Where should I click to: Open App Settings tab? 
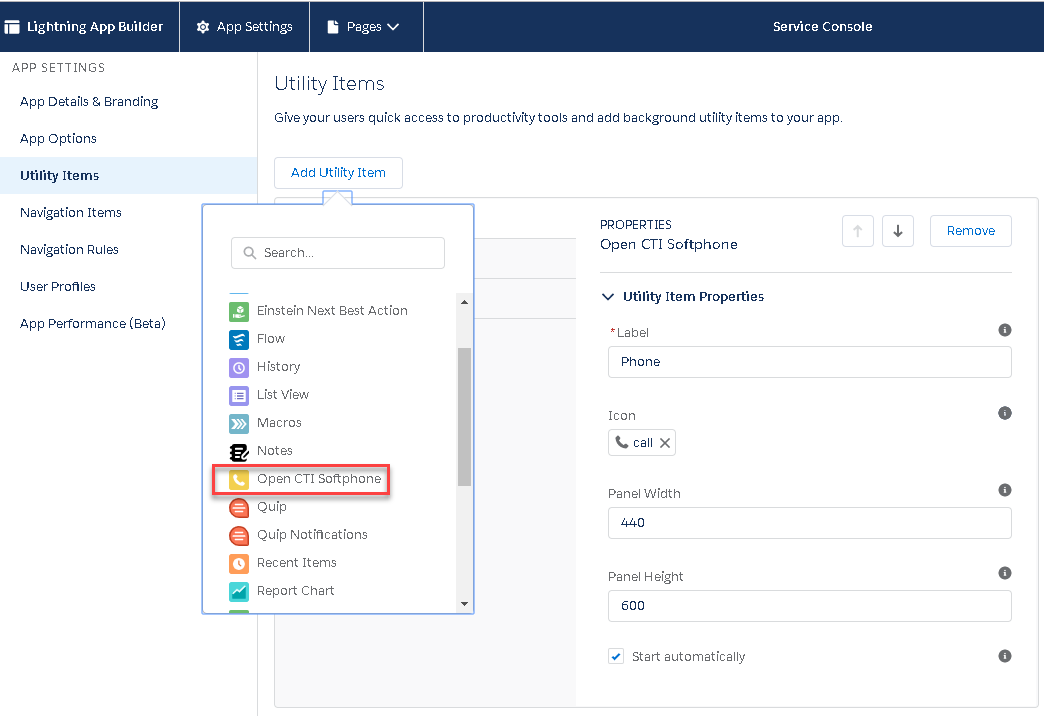[x=244, y=27]
